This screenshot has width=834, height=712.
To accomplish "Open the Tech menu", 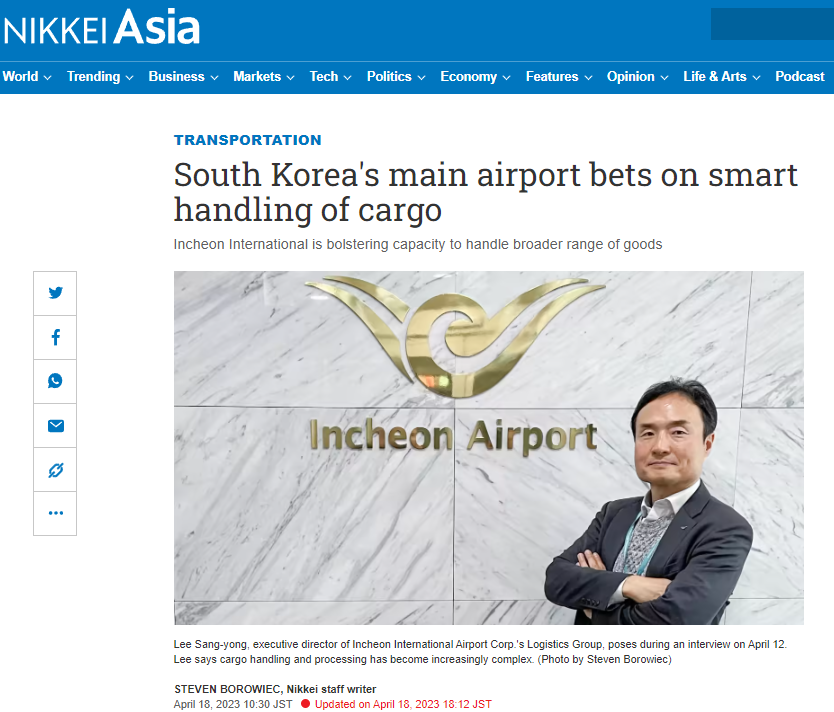I will point(330,77).
